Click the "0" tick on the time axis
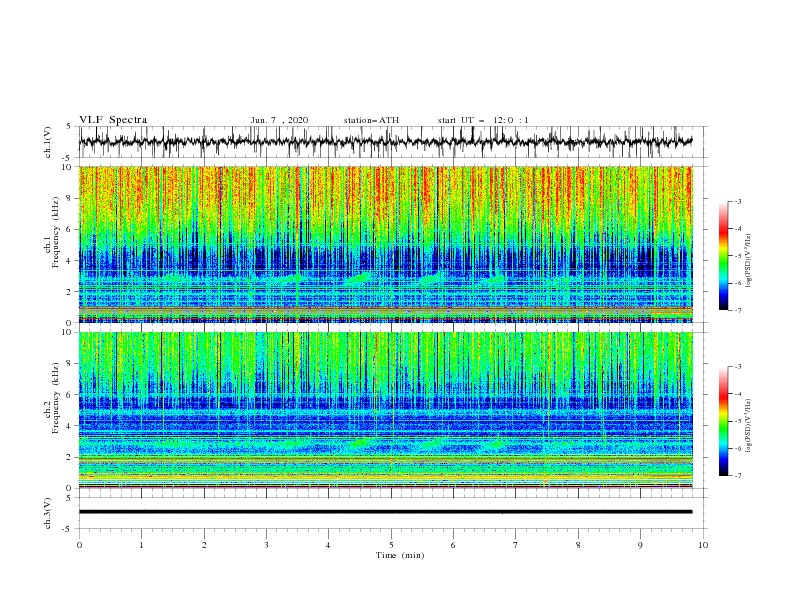 [x=79, y=545]
